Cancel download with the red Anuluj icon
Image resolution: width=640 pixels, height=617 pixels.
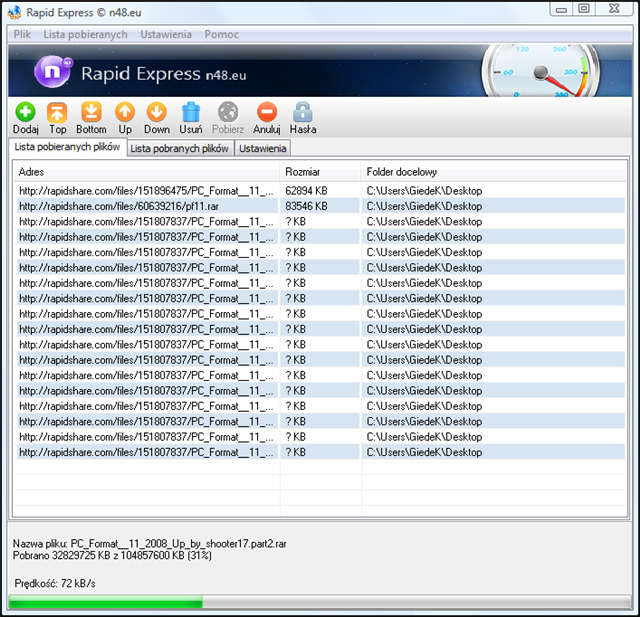[x=267, y=112]
